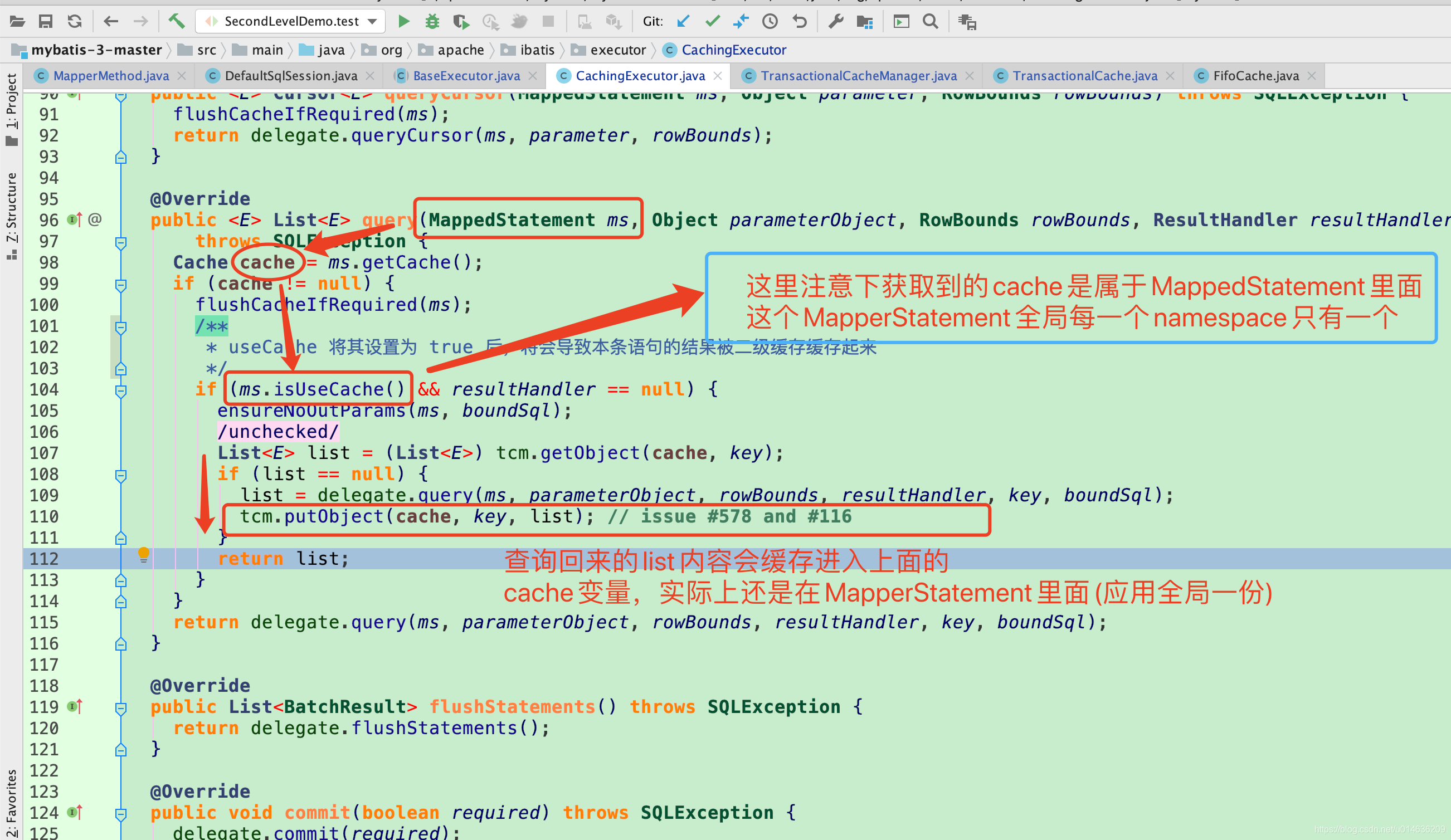Start debugging with the bug icon
Image resolution: width=1451 pixels, height=840 pixels.
(432, 22)
